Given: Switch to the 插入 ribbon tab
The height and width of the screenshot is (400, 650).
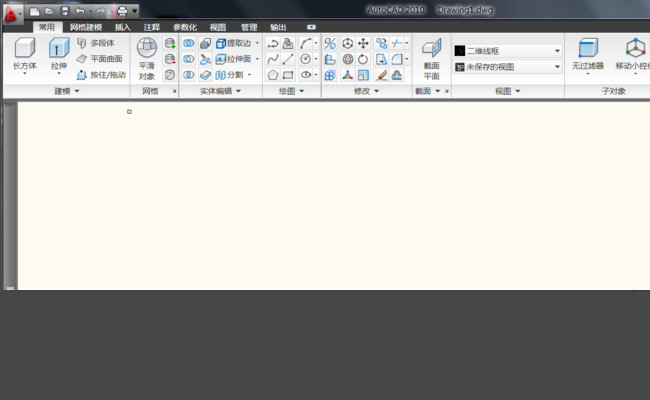Looking at the screenshot, I should coord(122,27).
